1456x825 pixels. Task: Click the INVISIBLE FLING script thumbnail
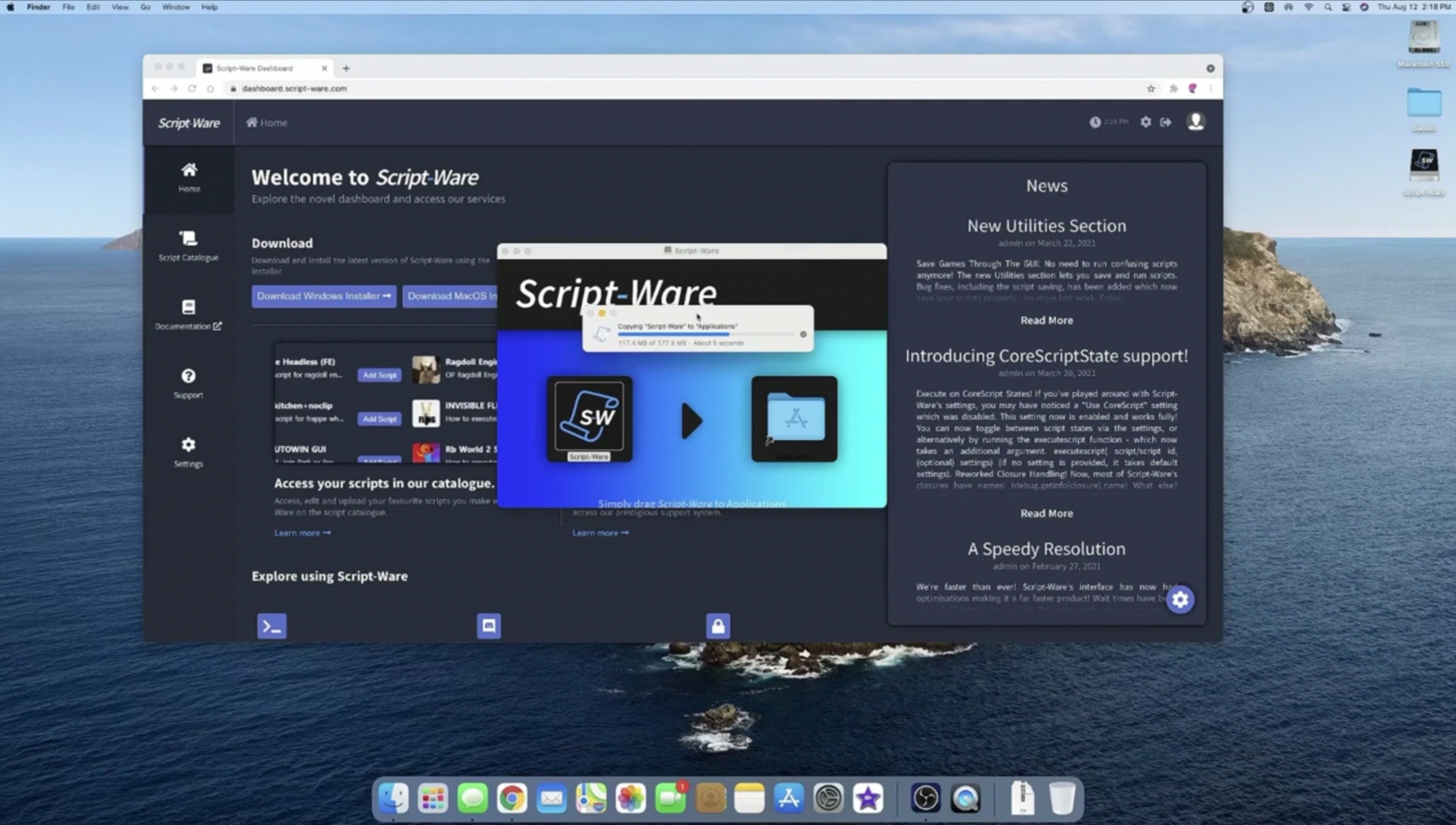(x=426, y=413)
